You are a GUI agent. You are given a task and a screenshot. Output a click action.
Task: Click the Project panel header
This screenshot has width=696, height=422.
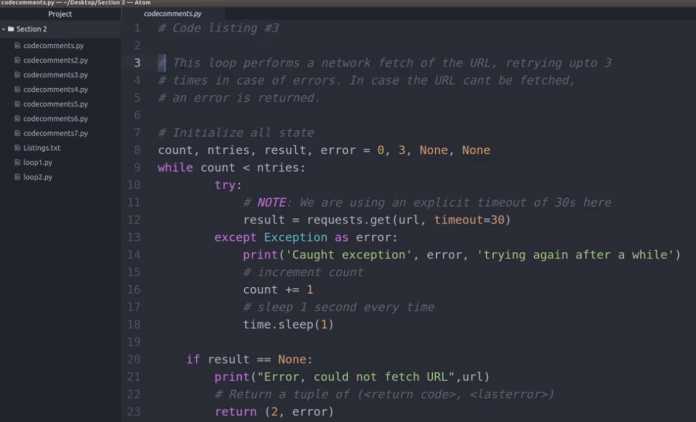60,14
